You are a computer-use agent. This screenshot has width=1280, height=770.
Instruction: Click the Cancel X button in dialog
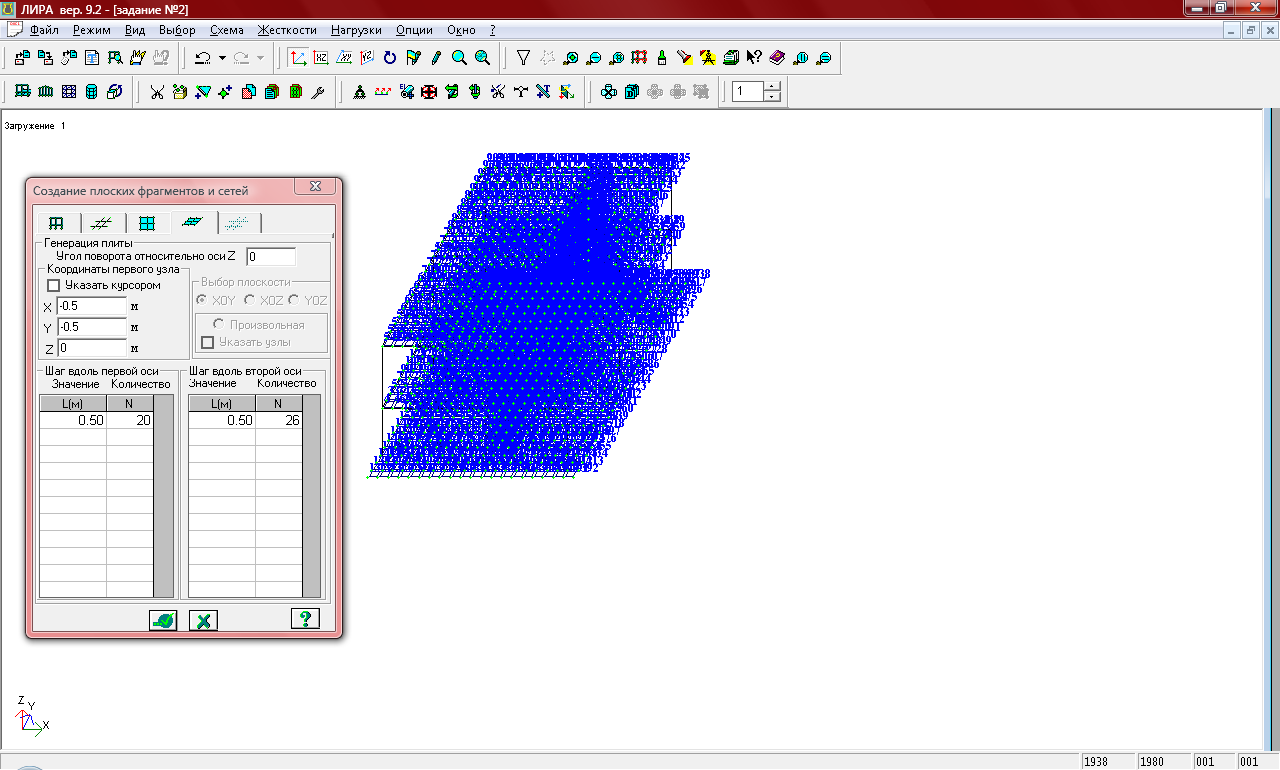point(203,620)
